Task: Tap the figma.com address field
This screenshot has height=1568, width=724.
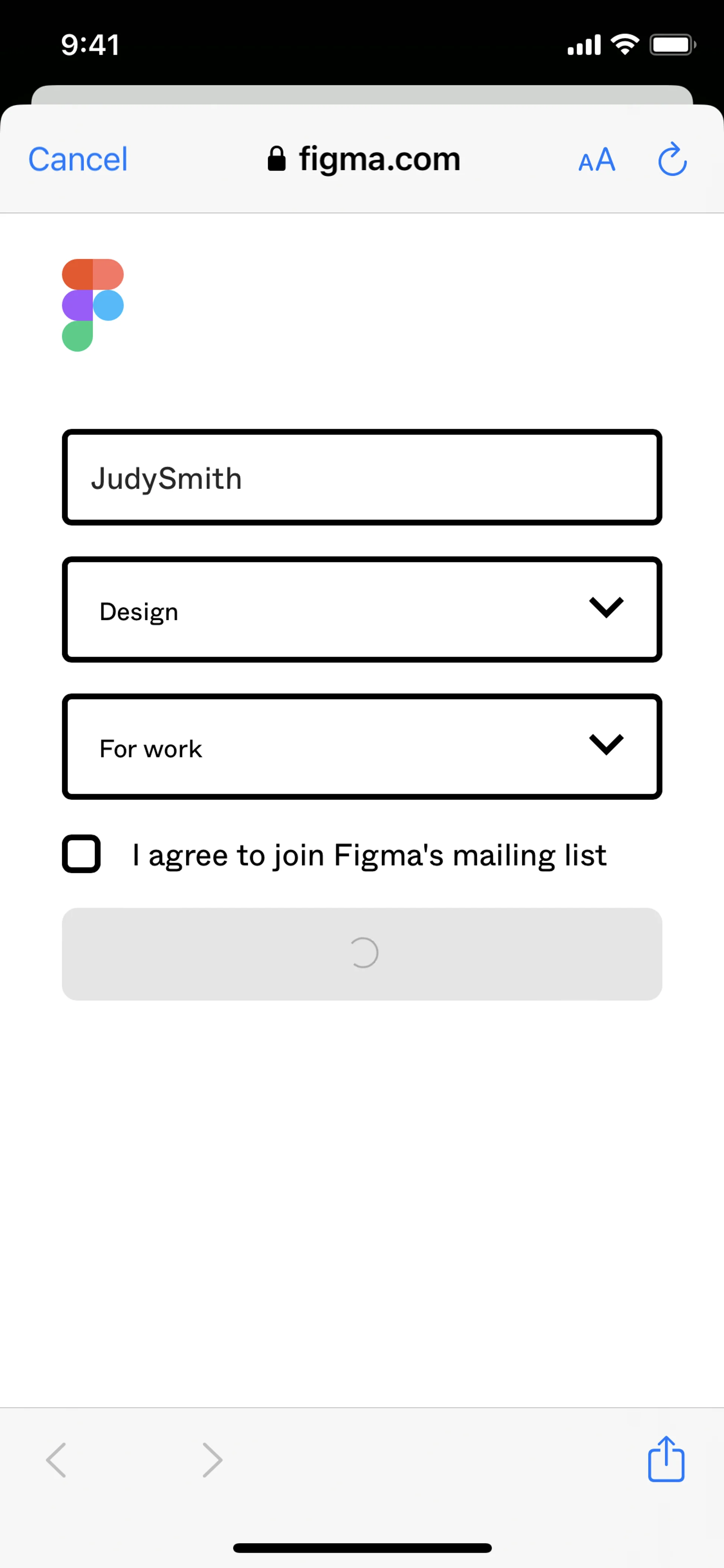Action: click(379, 160)
